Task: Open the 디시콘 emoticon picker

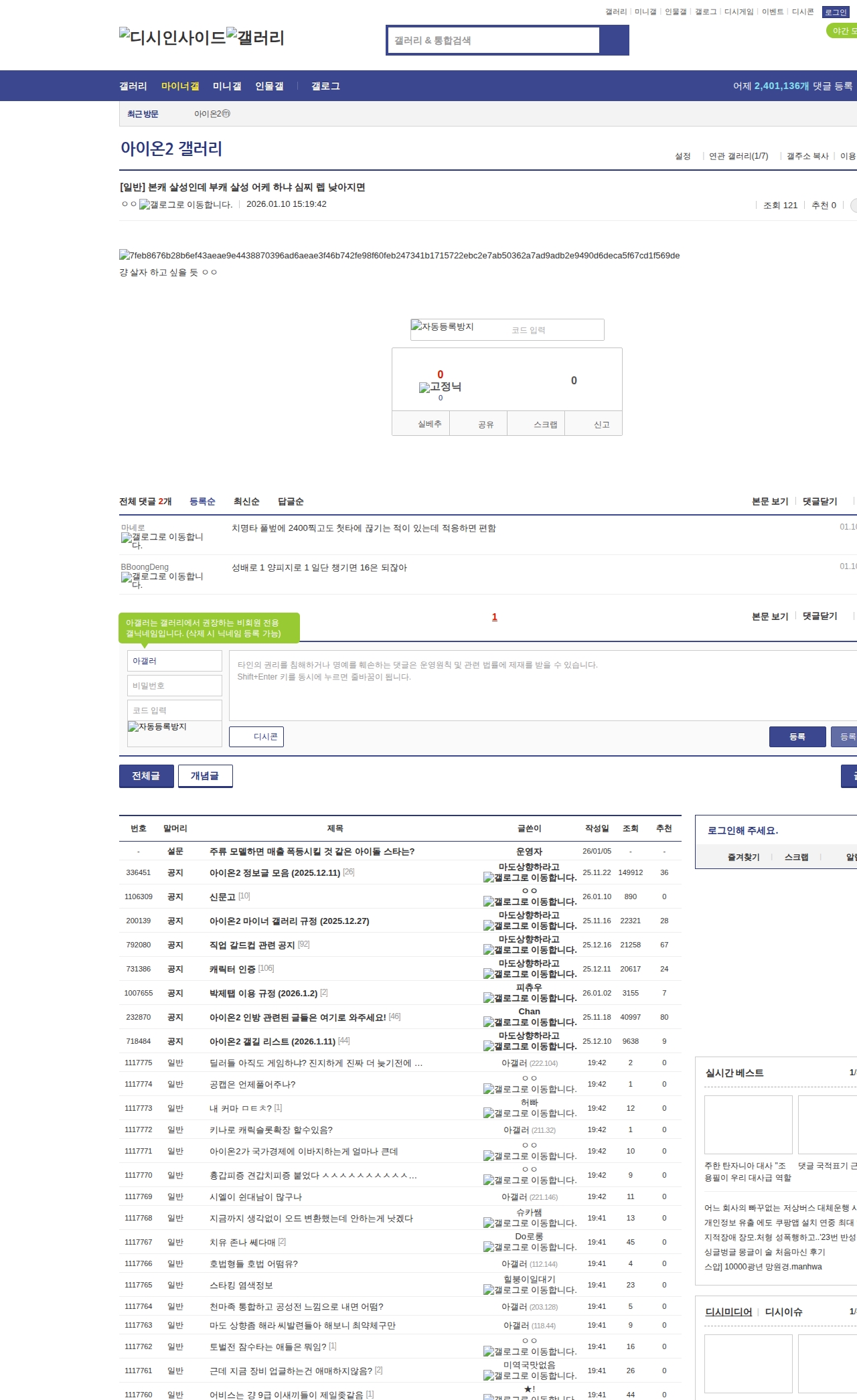Action: pos(257,736)
